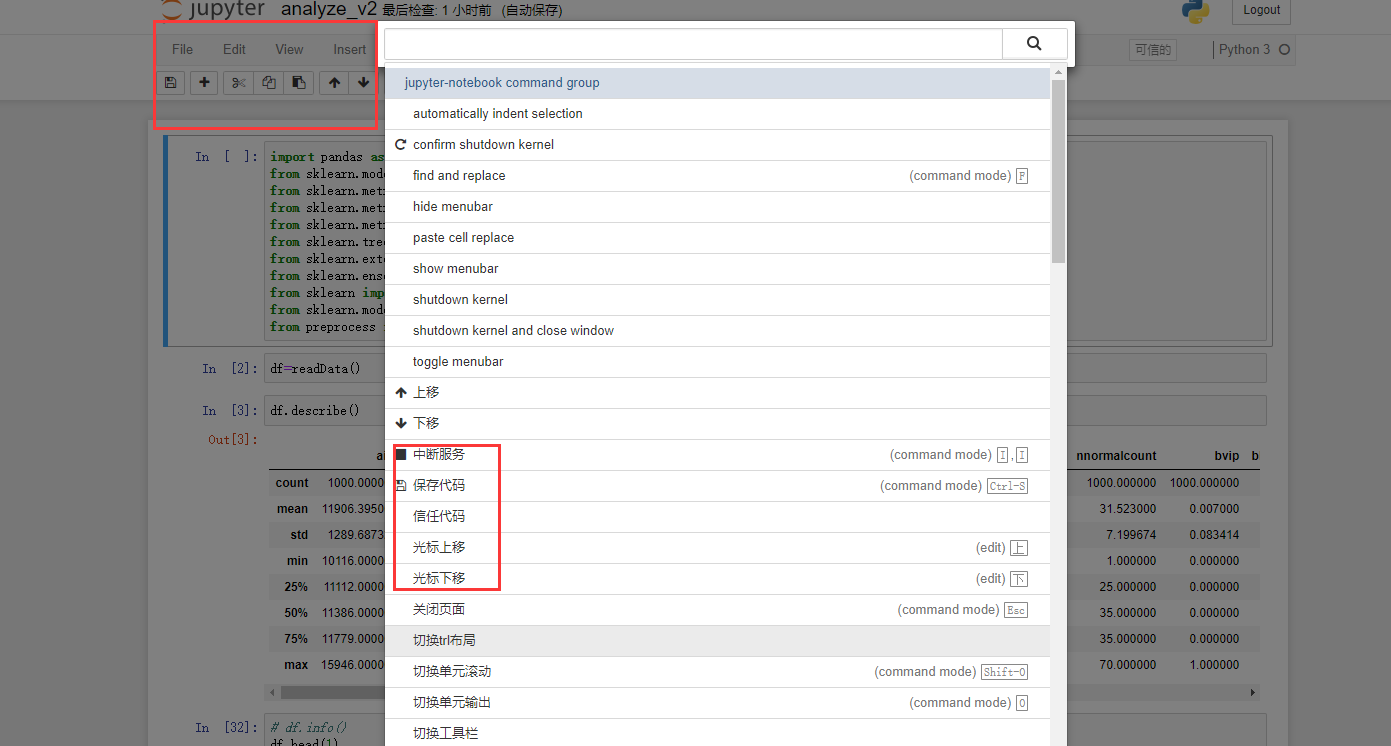Cut selected cell with scissors icon

click(x=238, y=83)
